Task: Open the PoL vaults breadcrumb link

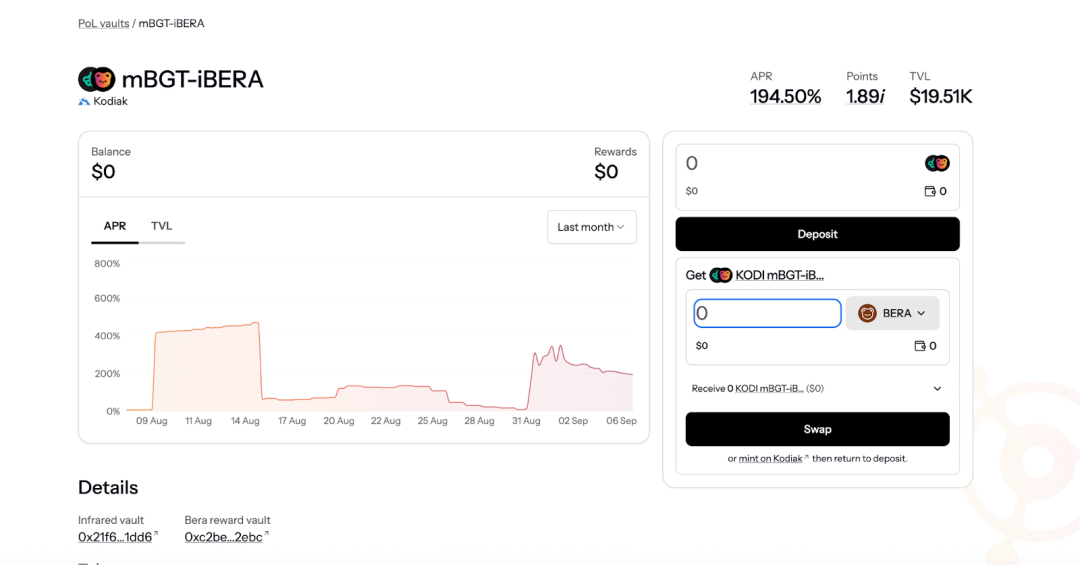Action: pos(104,23)
